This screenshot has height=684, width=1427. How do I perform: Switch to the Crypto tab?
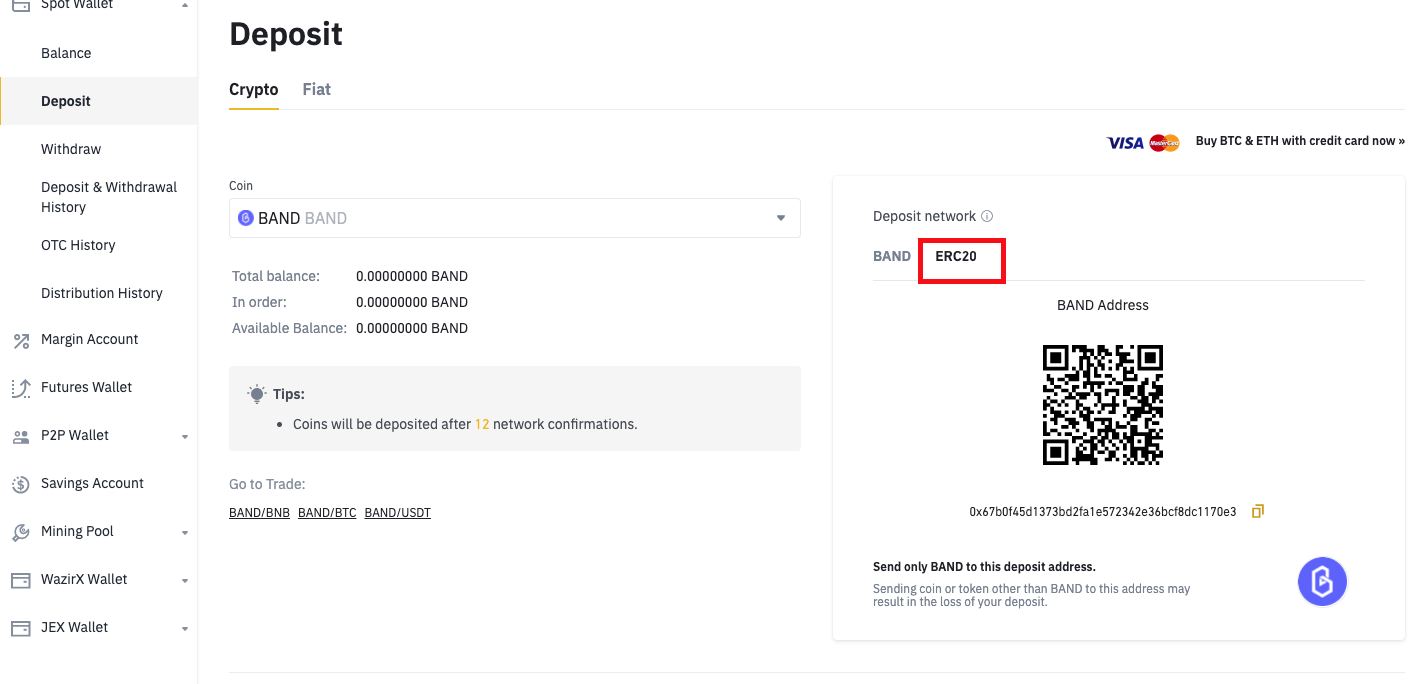[x=254, y=89]
